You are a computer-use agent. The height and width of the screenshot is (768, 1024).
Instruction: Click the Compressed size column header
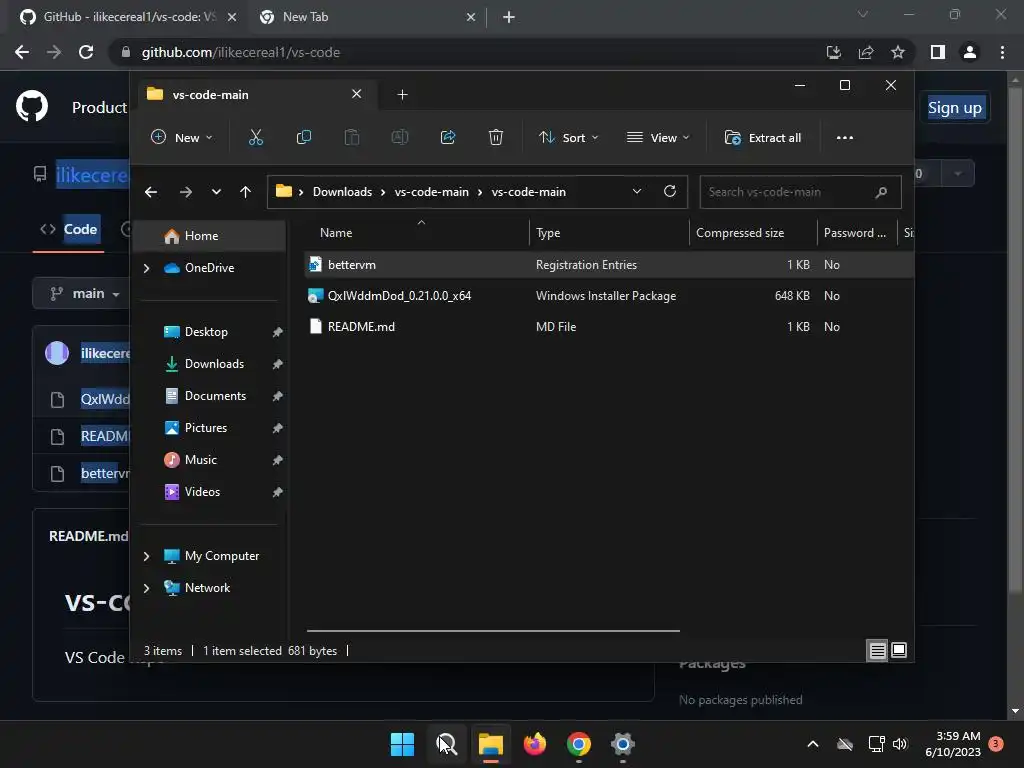[x=753, y=232]
